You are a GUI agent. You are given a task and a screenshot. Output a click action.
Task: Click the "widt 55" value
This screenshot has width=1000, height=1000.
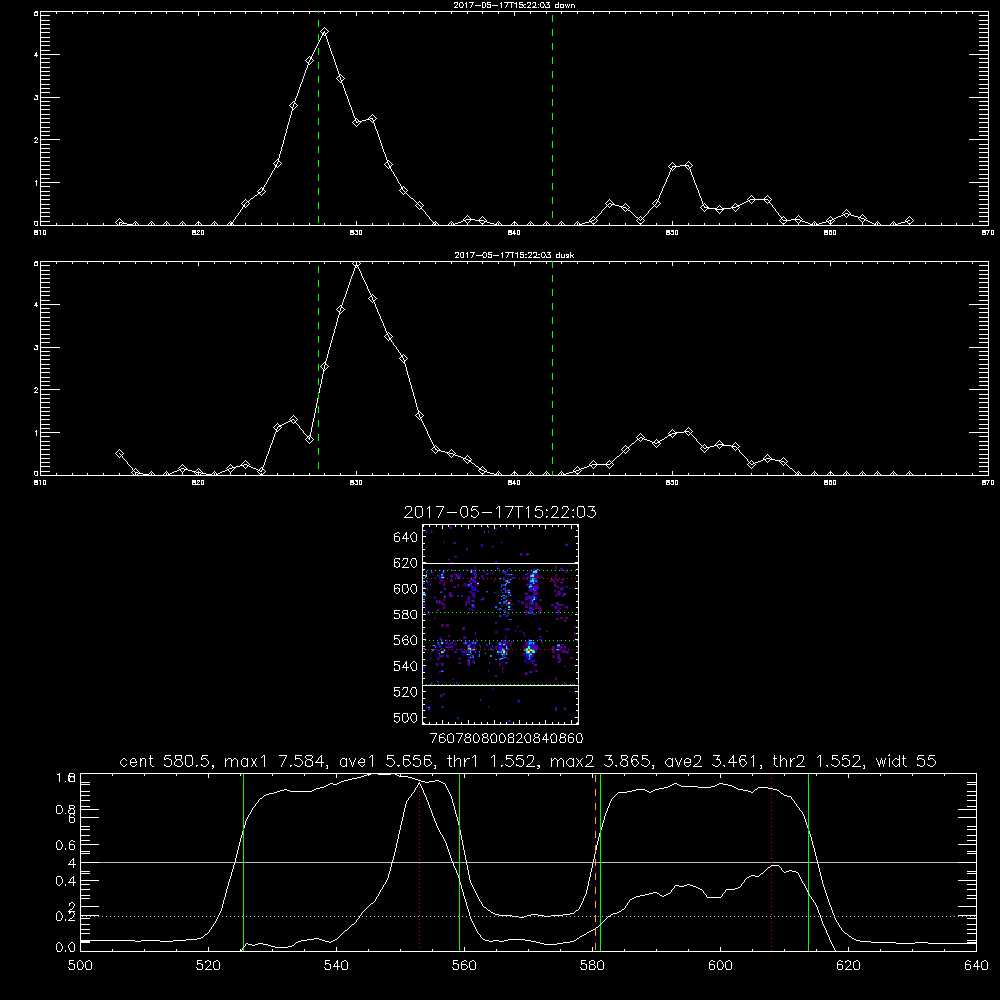(906, 761)
